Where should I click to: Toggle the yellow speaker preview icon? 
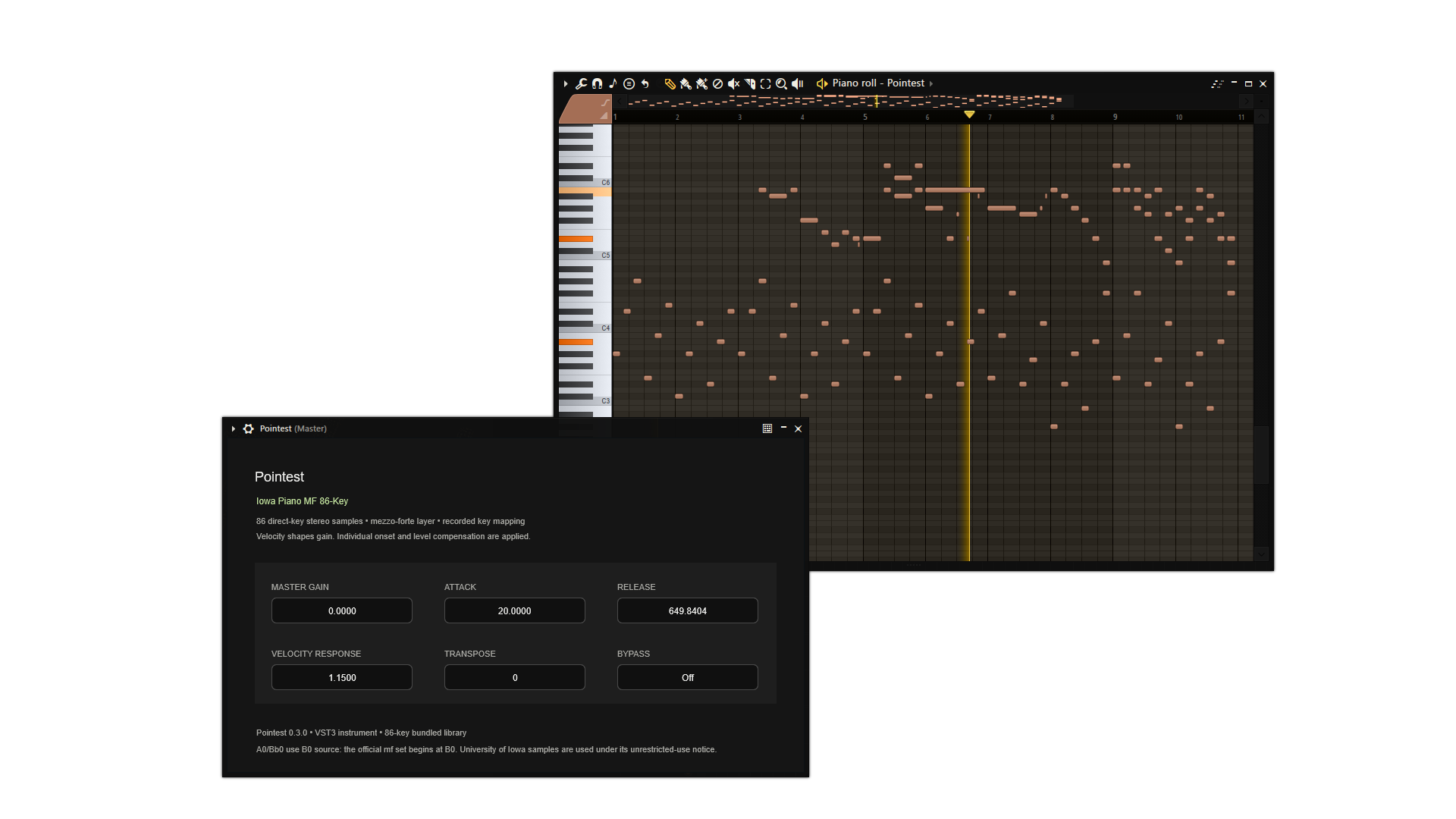pyautogui.click(x=822, y=83)
